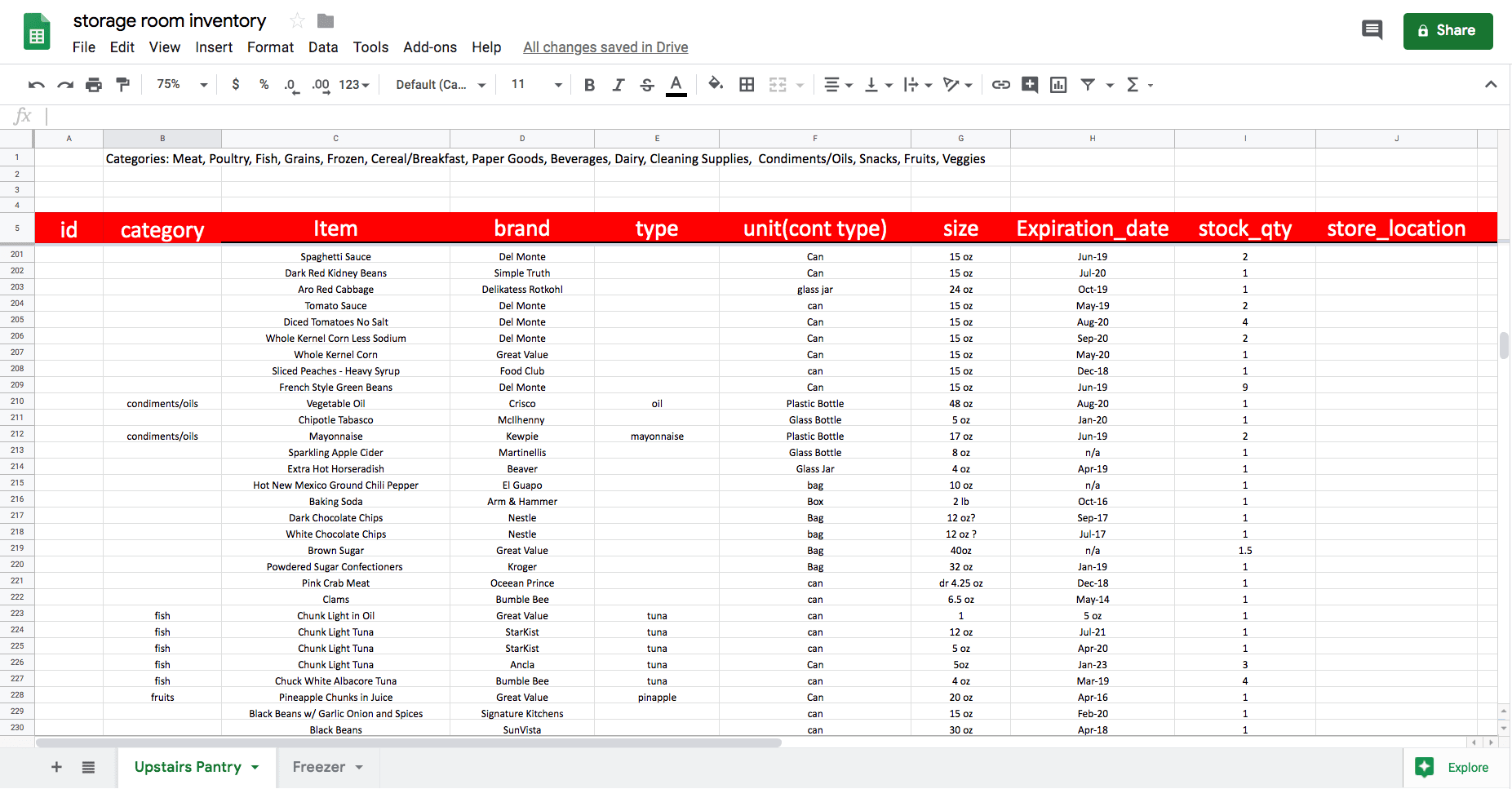Viewport: 1512px width, 789px height.
Task: Select the Expiration_date header cell
Action: pos(1093,228)
